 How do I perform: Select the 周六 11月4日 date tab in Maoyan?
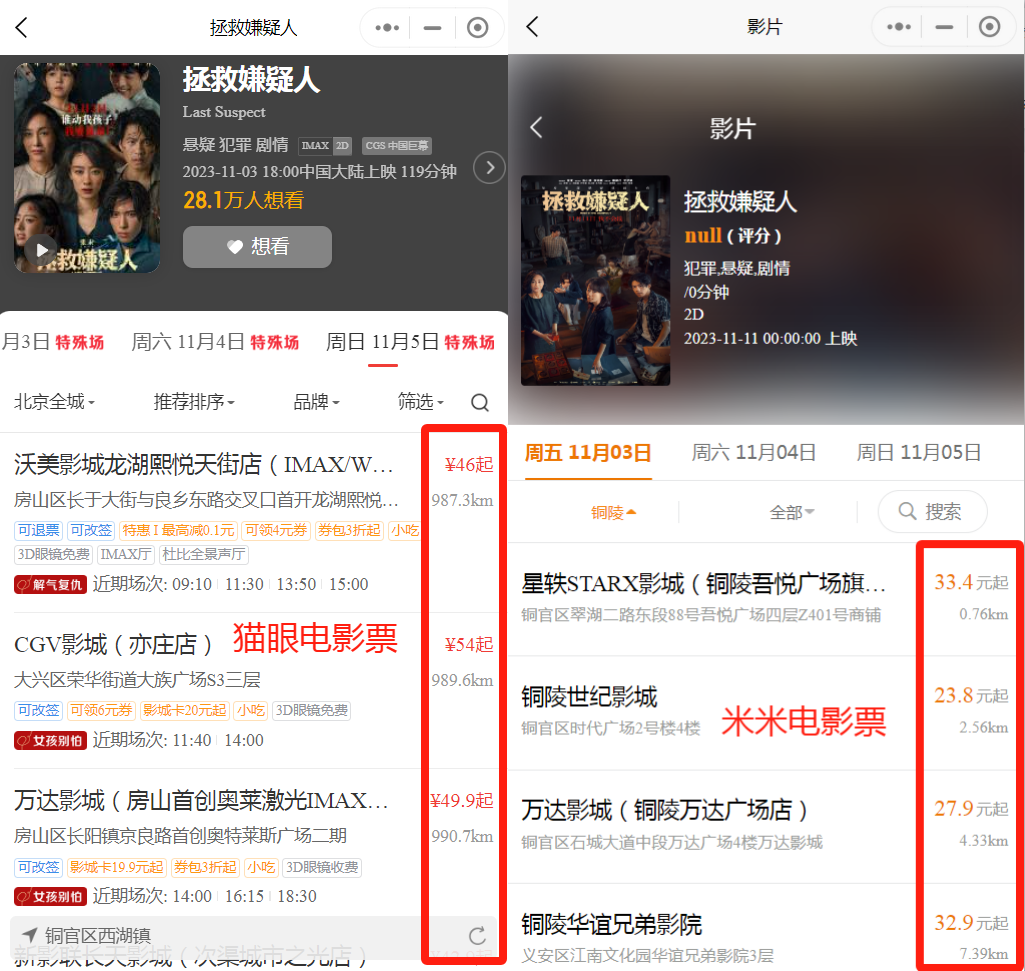tap(215, 342)
